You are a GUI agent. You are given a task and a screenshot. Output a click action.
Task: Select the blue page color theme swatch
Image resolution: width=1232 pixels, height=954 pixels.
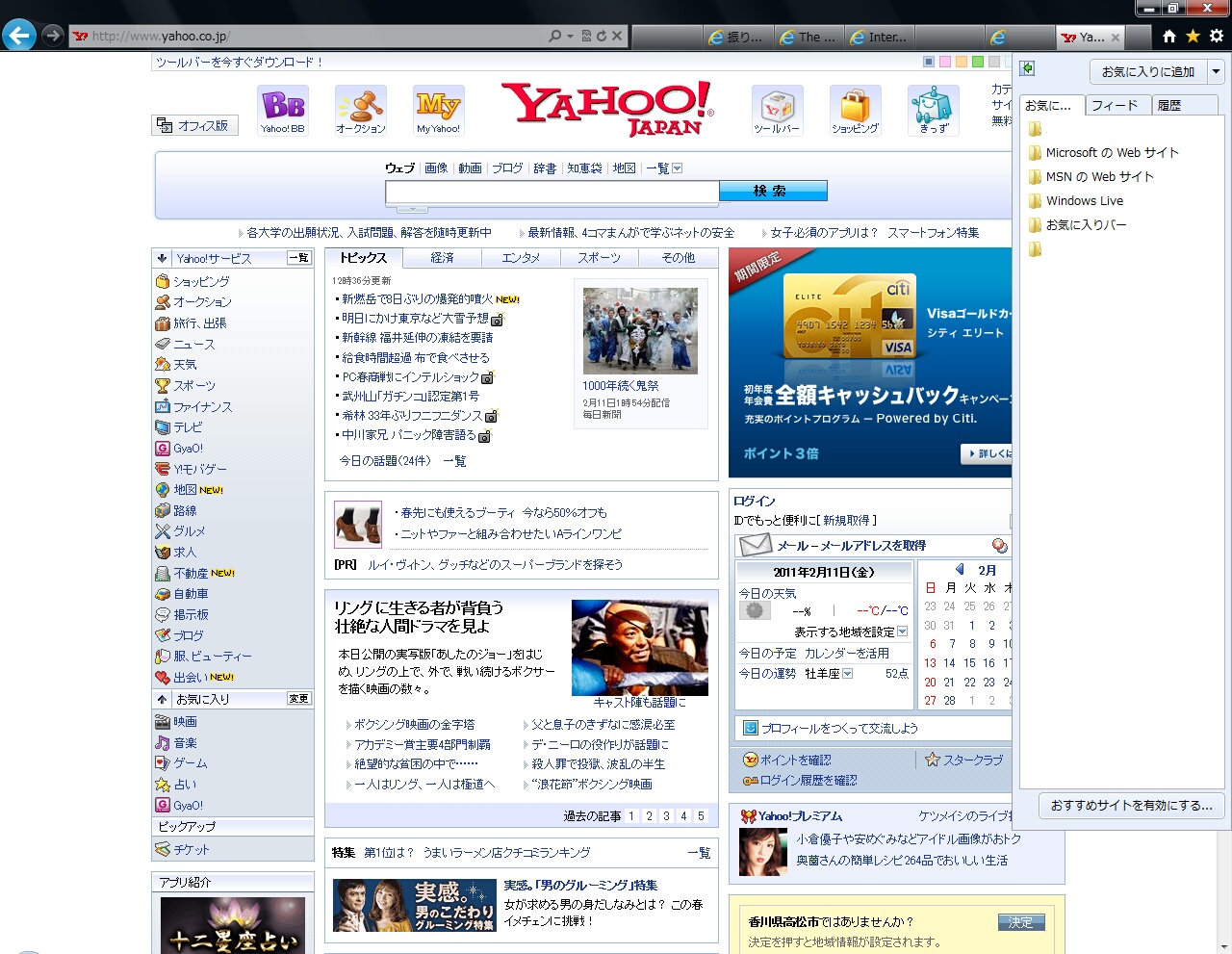[929, 62]
